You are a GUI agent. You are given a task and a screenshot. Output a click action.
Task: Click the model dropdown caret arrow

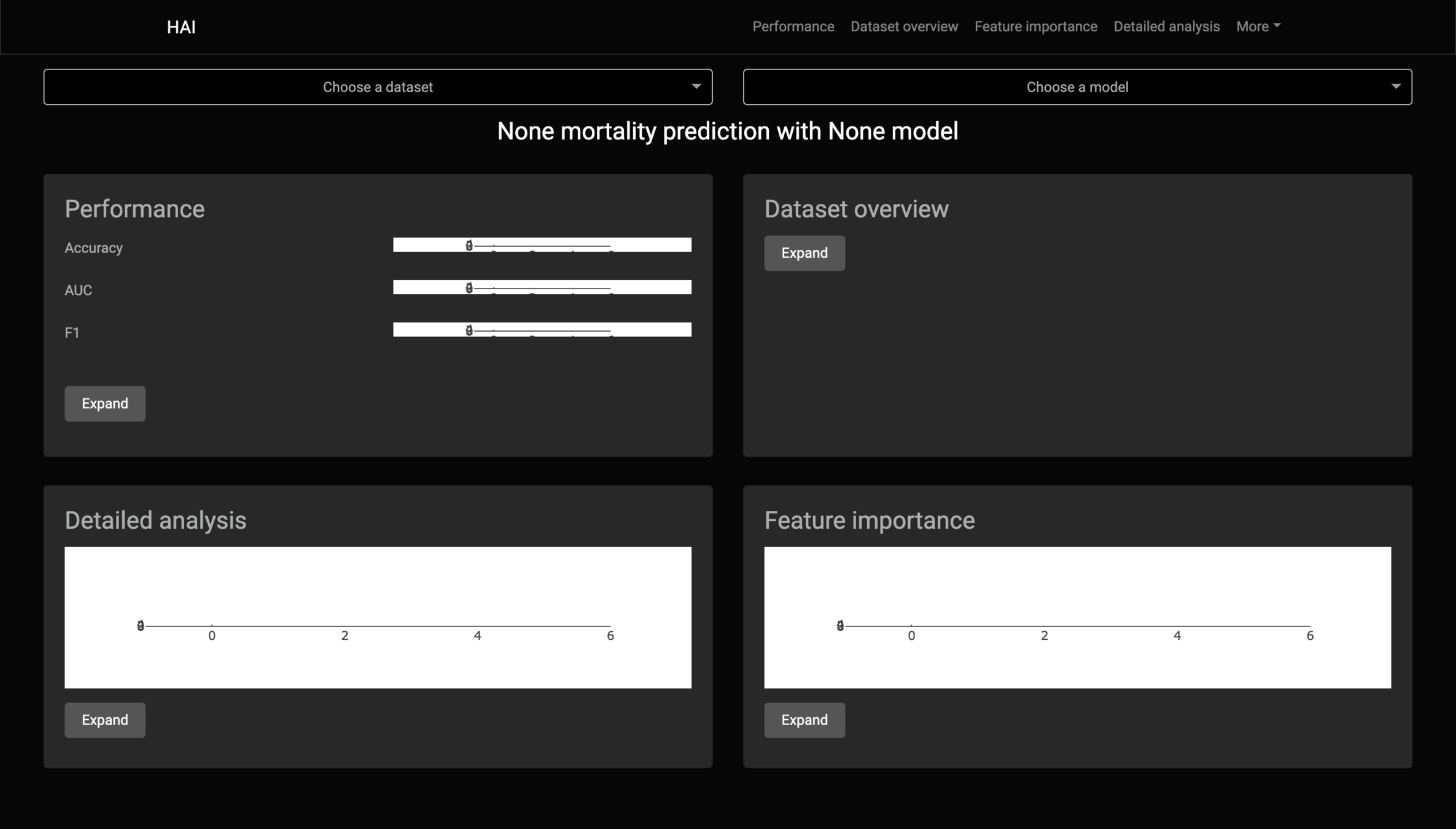(x=1395, y=87)
